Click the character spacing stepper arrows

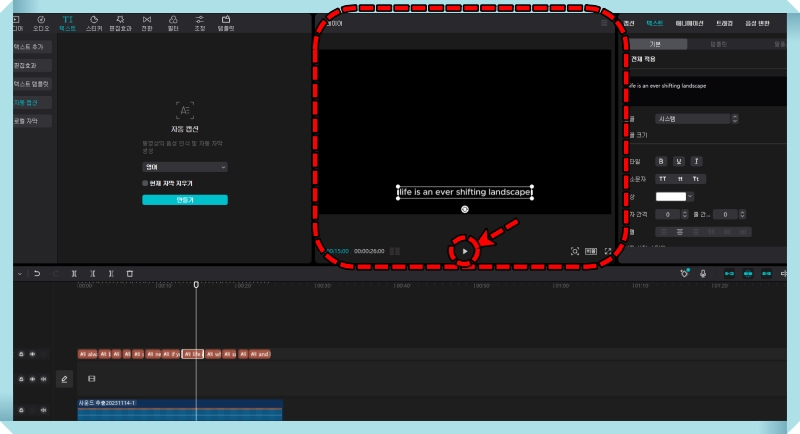point(685,215)
